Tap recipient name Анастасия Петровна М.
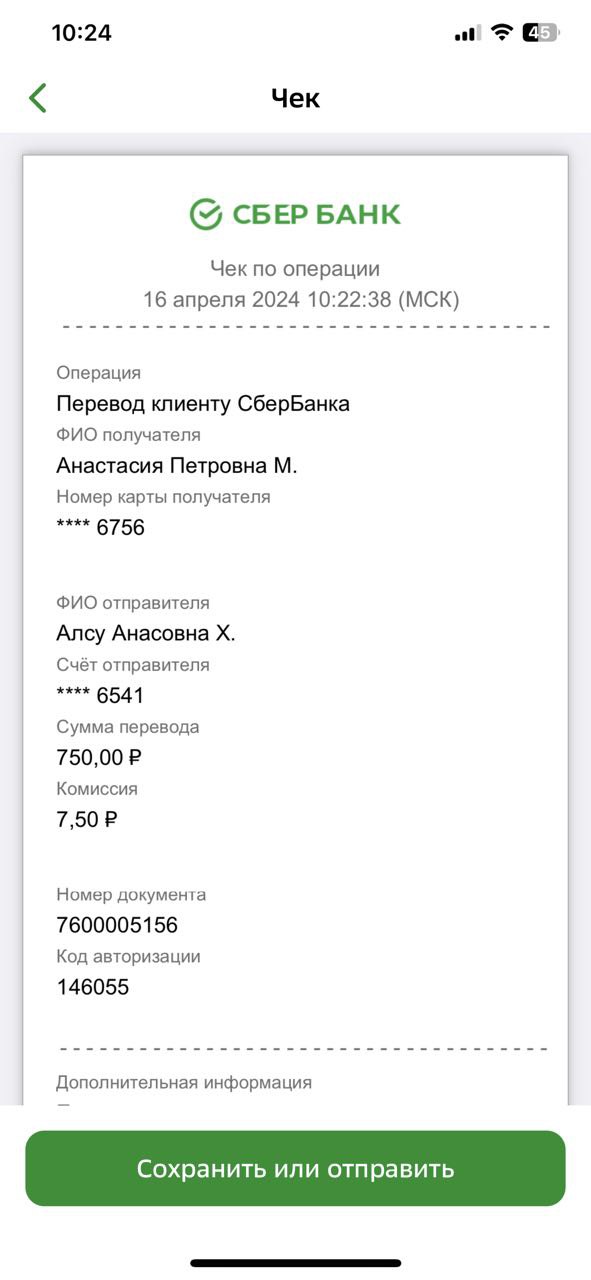591x1280 pixels. pos(177,466)
